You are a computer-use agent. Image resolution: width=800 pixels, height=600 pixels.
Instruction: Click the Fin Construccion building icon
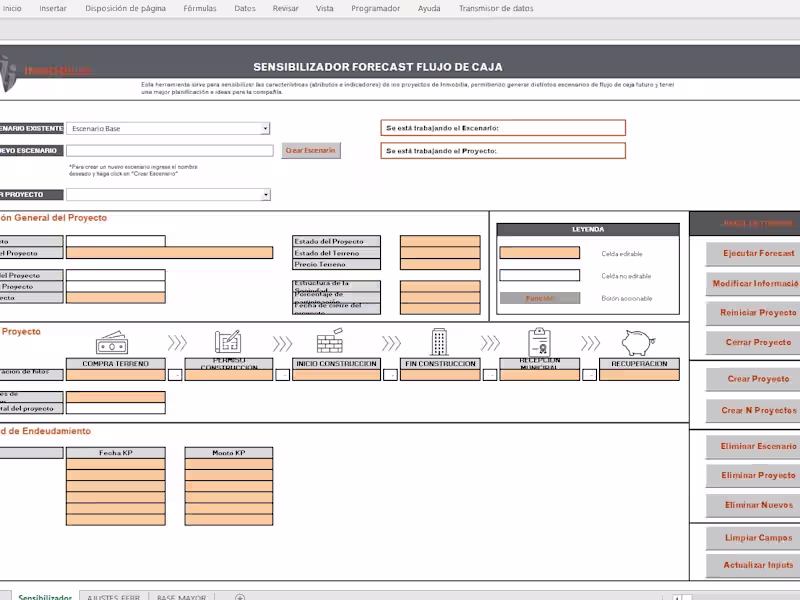click(x=439, y=341)
